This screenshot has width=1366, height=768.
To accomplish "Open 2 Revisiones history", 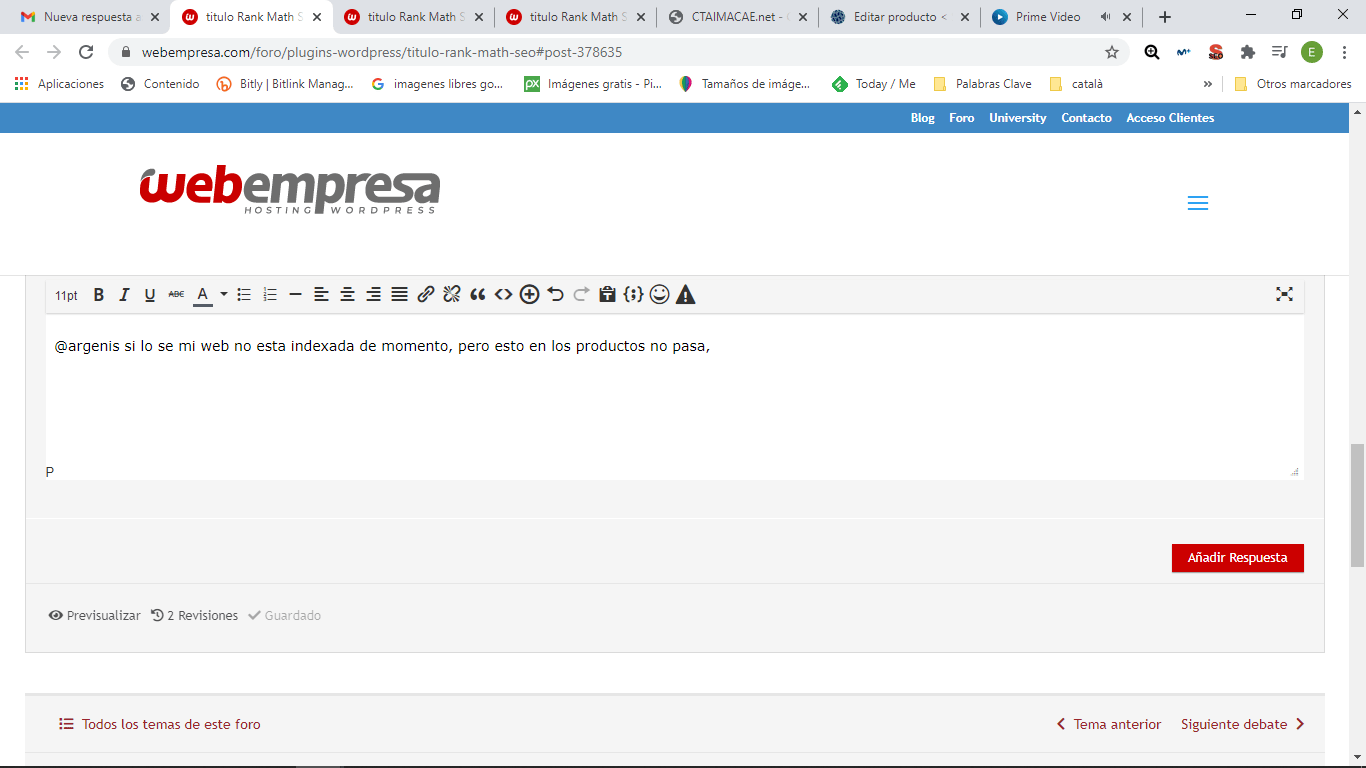I will point(194,615).
